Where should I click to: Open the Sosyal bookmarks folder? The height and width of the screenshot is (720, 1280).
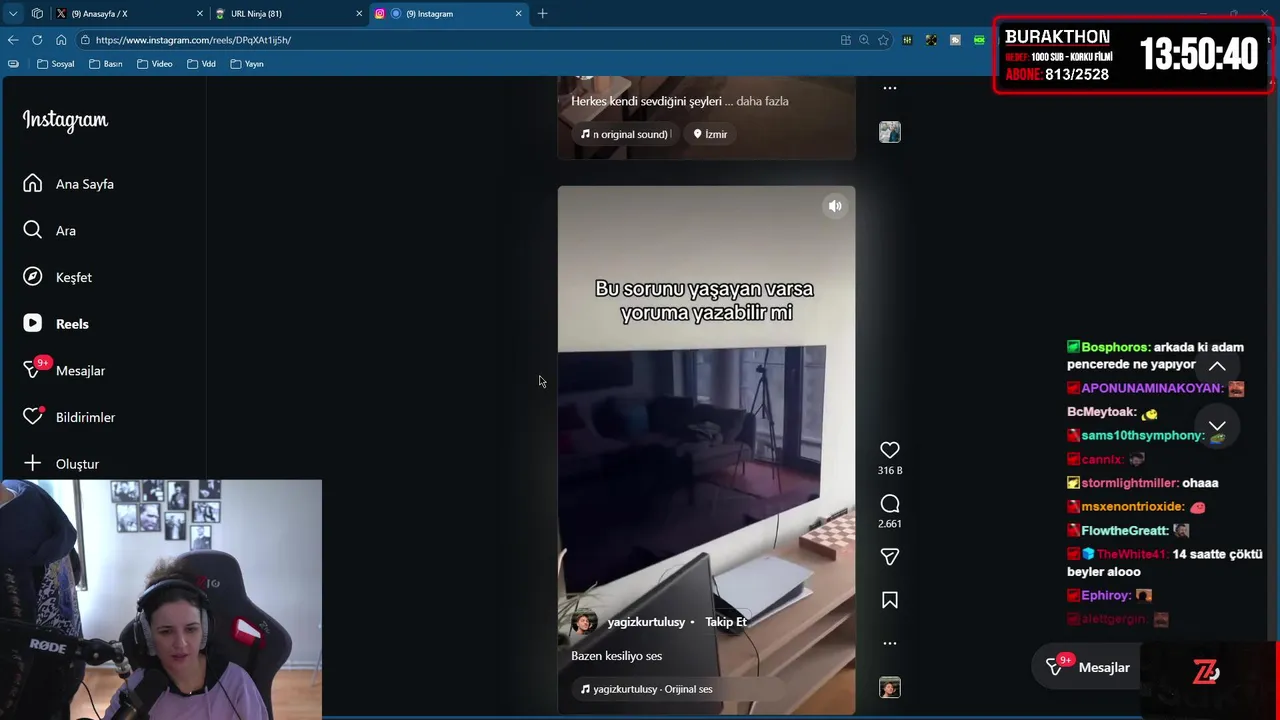55,64
